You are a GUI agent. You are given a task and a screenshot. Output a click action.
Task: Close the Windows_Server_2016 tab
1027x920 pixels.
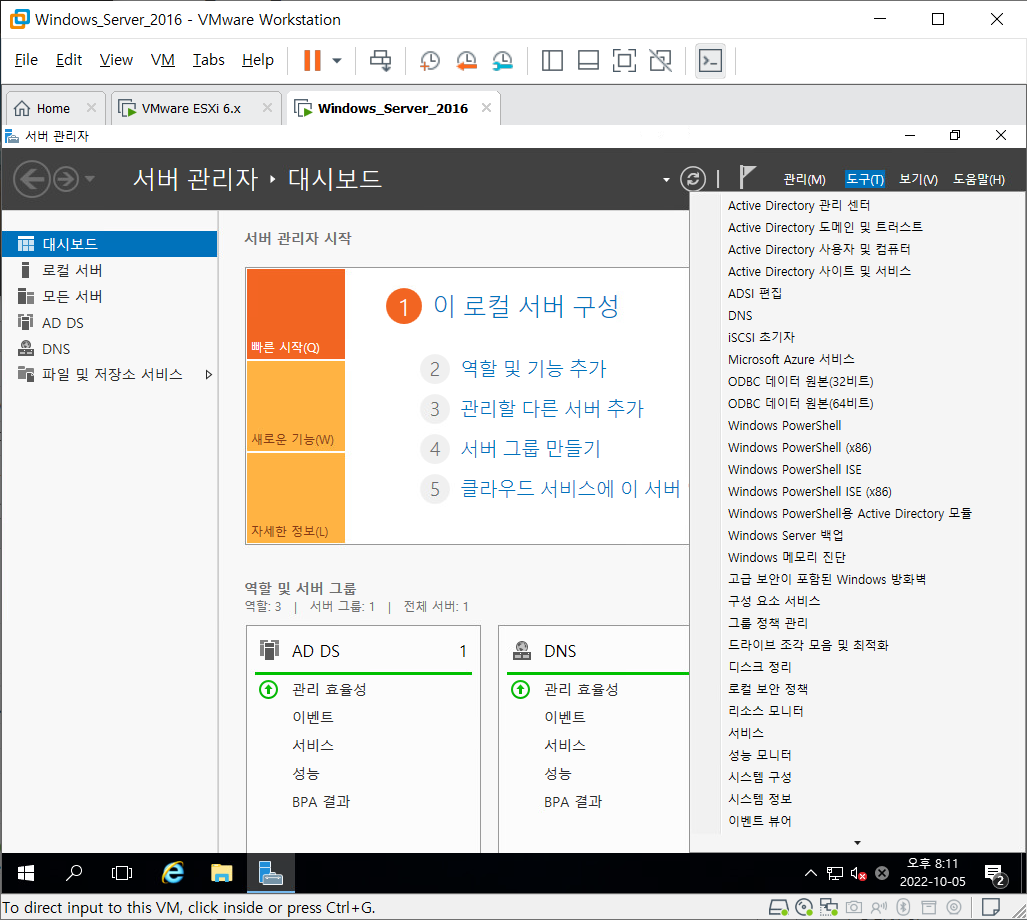pos(486,108)
